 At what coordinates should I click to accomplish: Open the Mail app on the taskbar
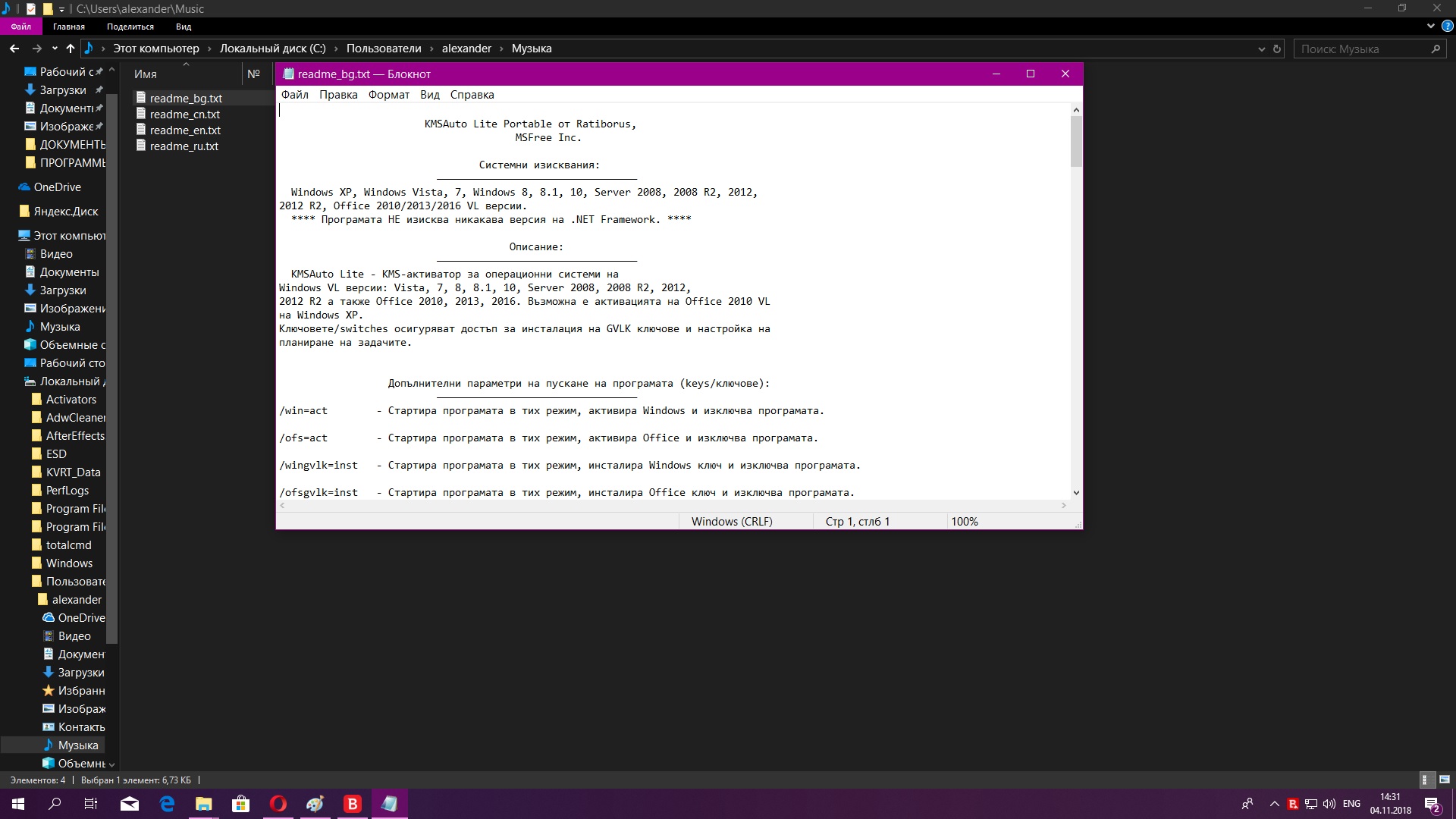(x=130, y=804)
